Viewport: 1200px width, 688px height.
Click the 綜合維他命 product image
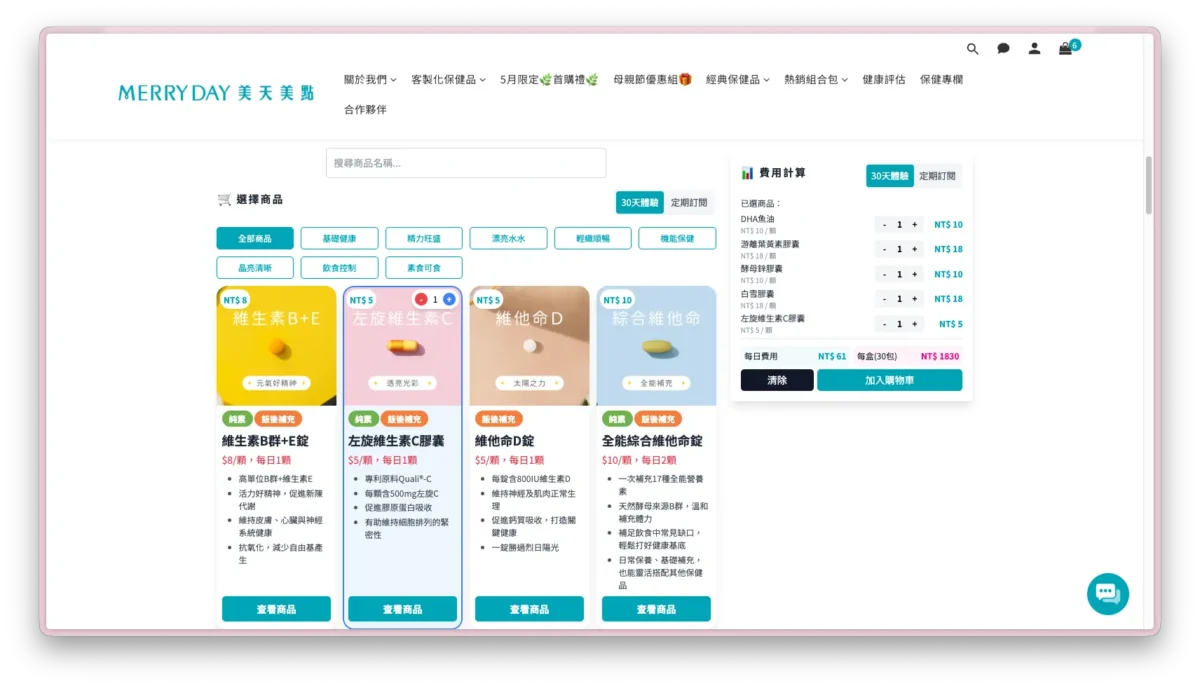pos(657,346)
